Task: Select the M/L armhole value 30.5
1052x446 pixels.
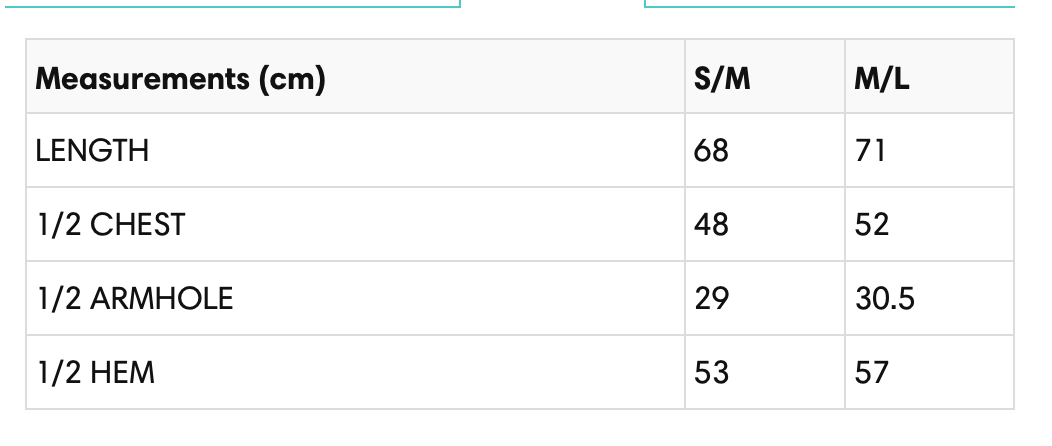Action: (x=884, y=299)
